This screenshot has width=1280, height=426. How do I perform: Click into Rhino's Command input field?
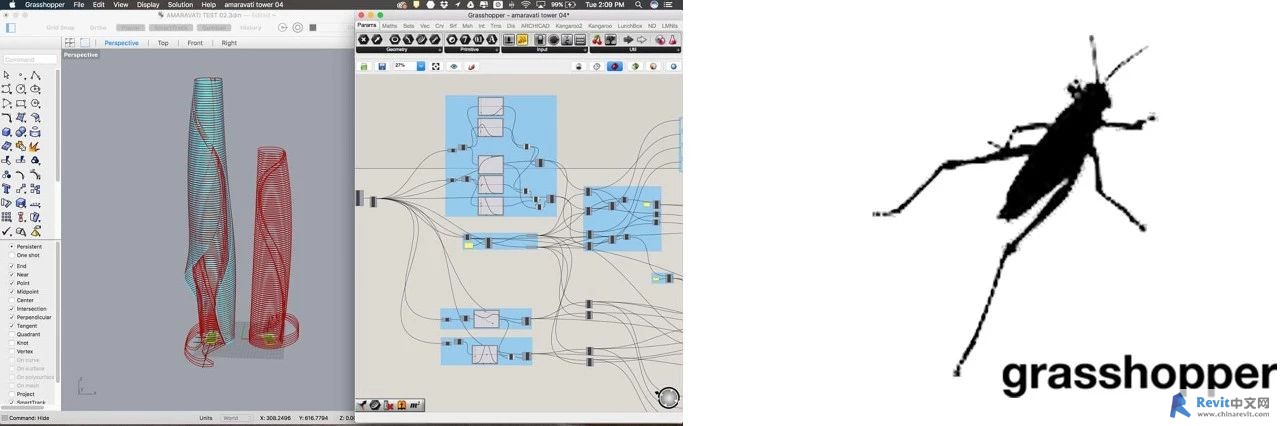click(x=30, y=59)
